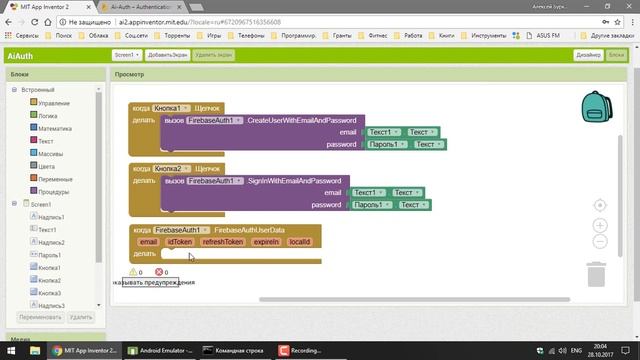Open the backpack icon in workspace
Viewport: 640px width, 360px height.
point(597,107)
